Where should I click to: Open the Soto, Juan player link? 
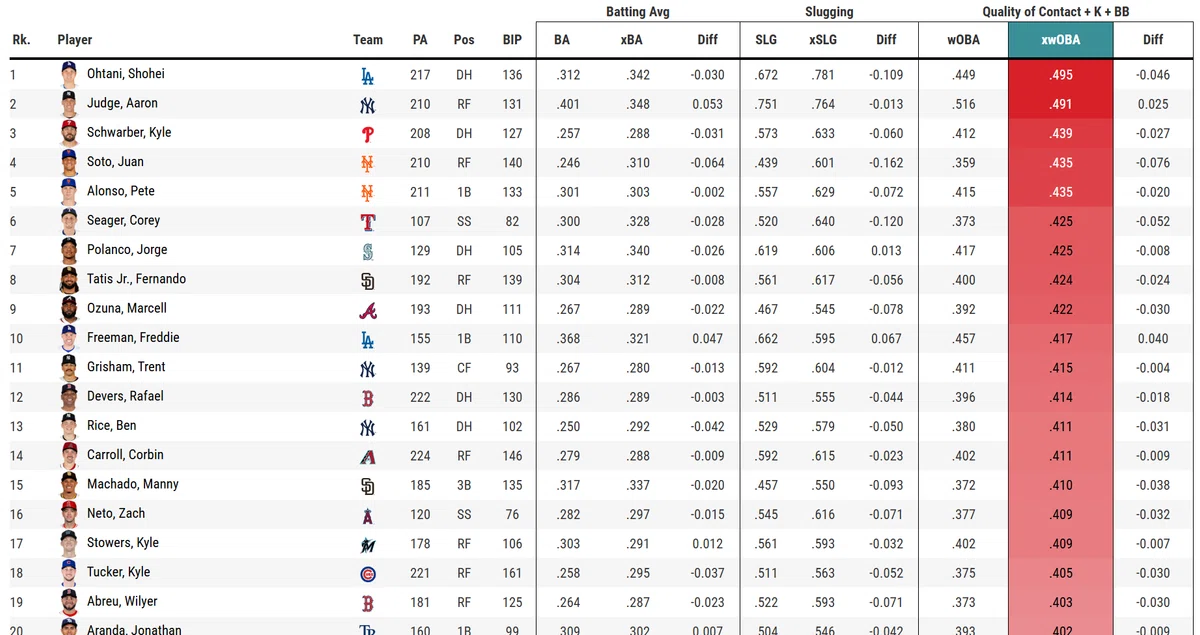(x=115, y=162)
